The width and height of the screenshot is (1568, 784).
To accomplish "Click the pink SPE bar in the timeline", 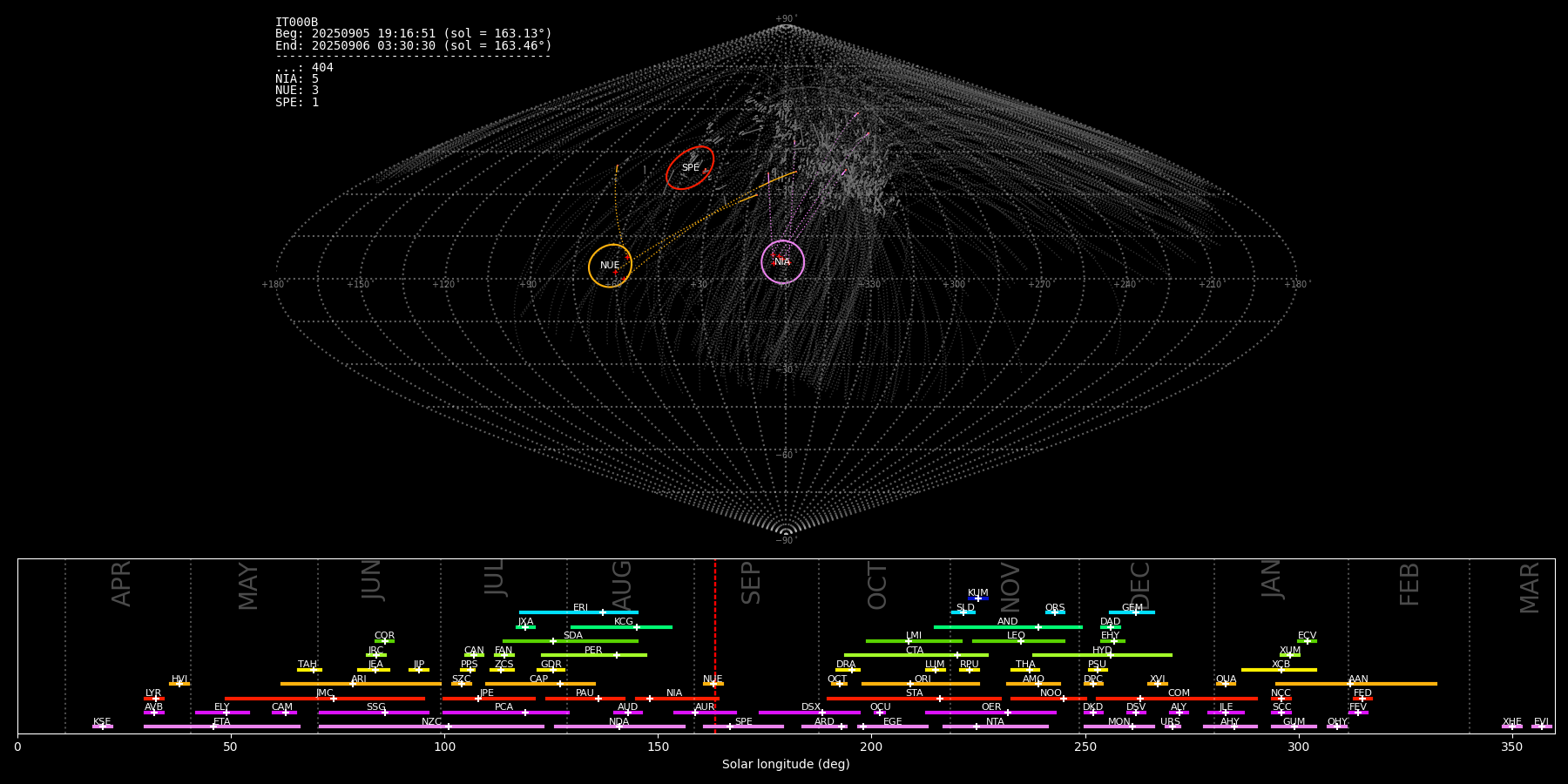I will click(x=743, y=727).
